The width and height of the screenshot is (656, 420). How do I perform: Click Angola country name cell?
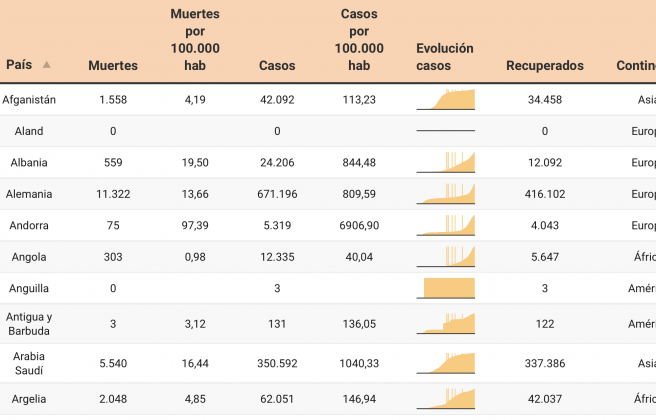(x=29, y=257)
